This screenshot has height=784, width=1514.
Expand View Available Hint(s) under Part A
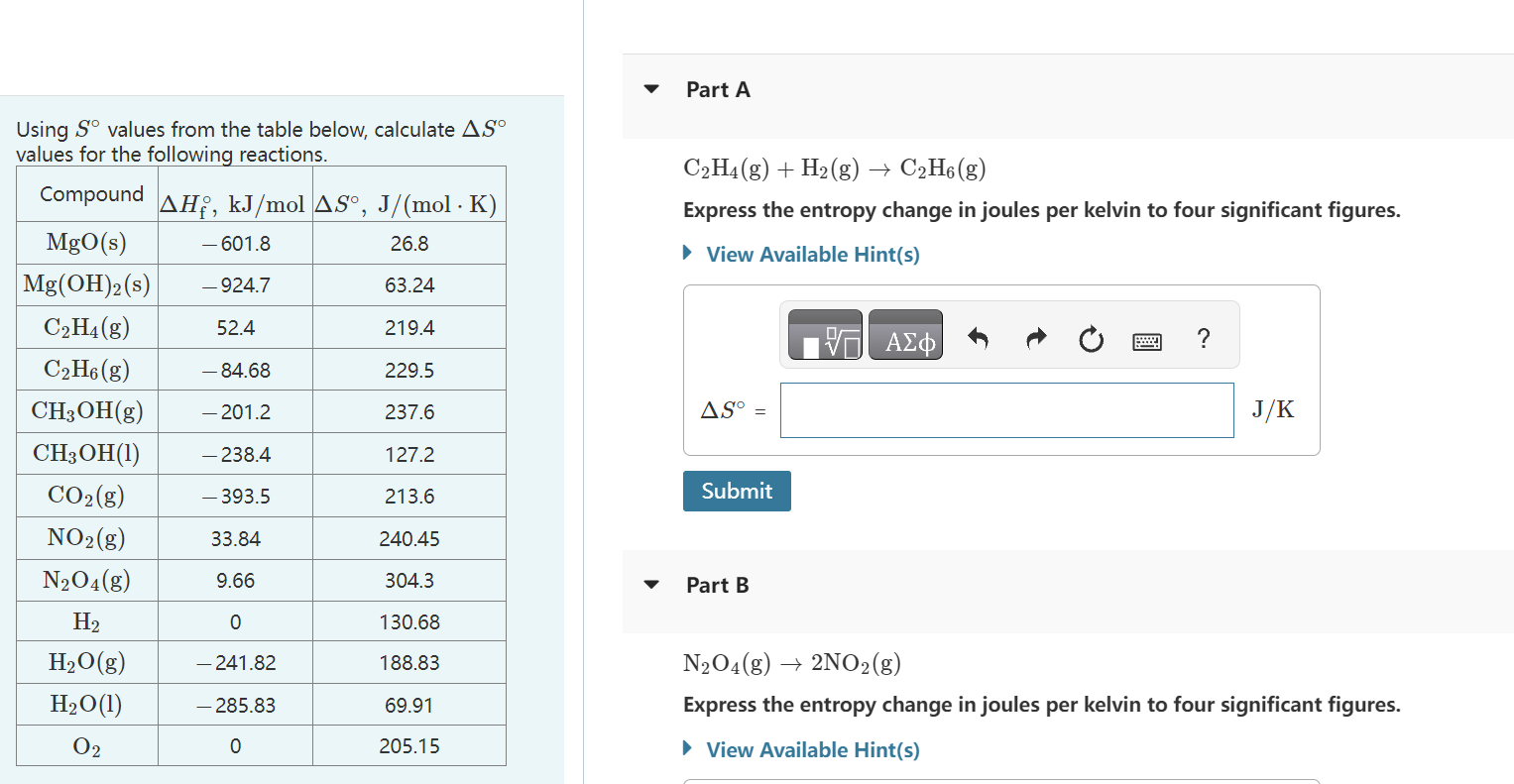812,254
